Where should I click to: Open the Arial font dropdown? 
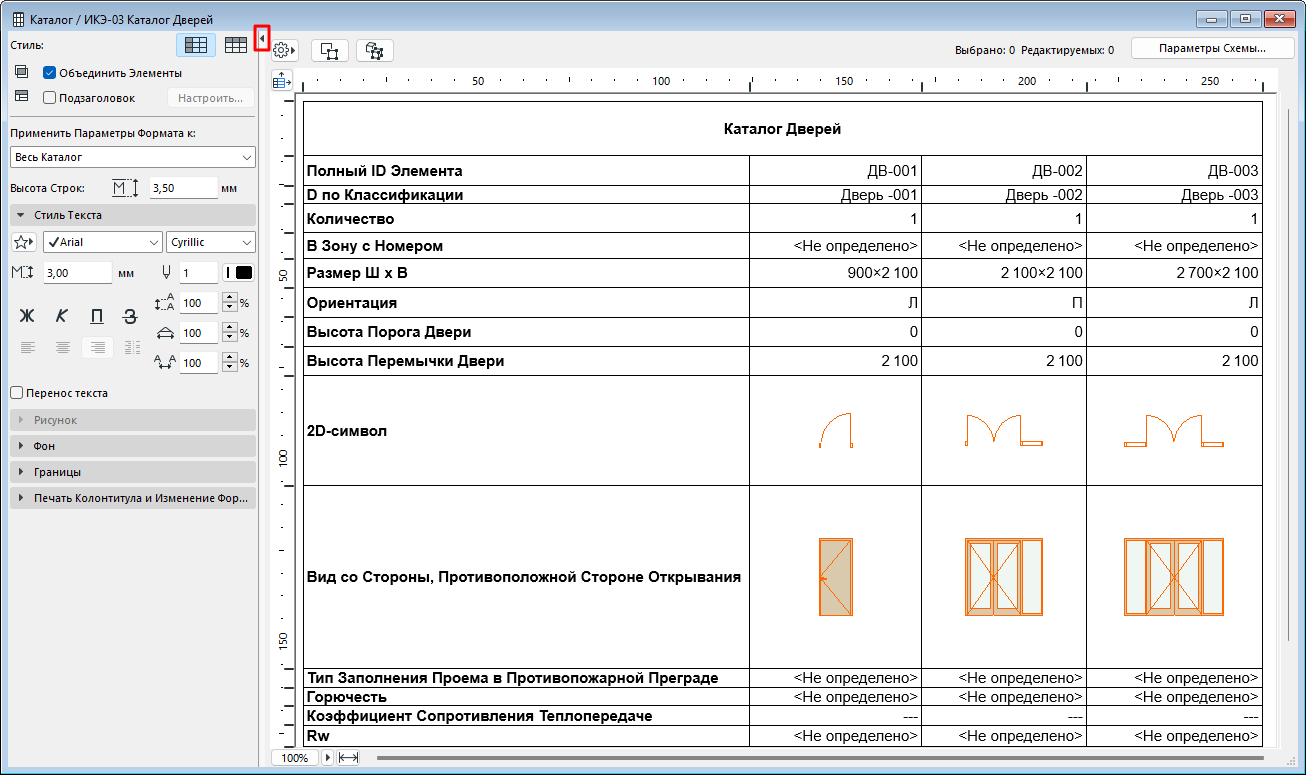pyautogui.click(x=102, y=243)
